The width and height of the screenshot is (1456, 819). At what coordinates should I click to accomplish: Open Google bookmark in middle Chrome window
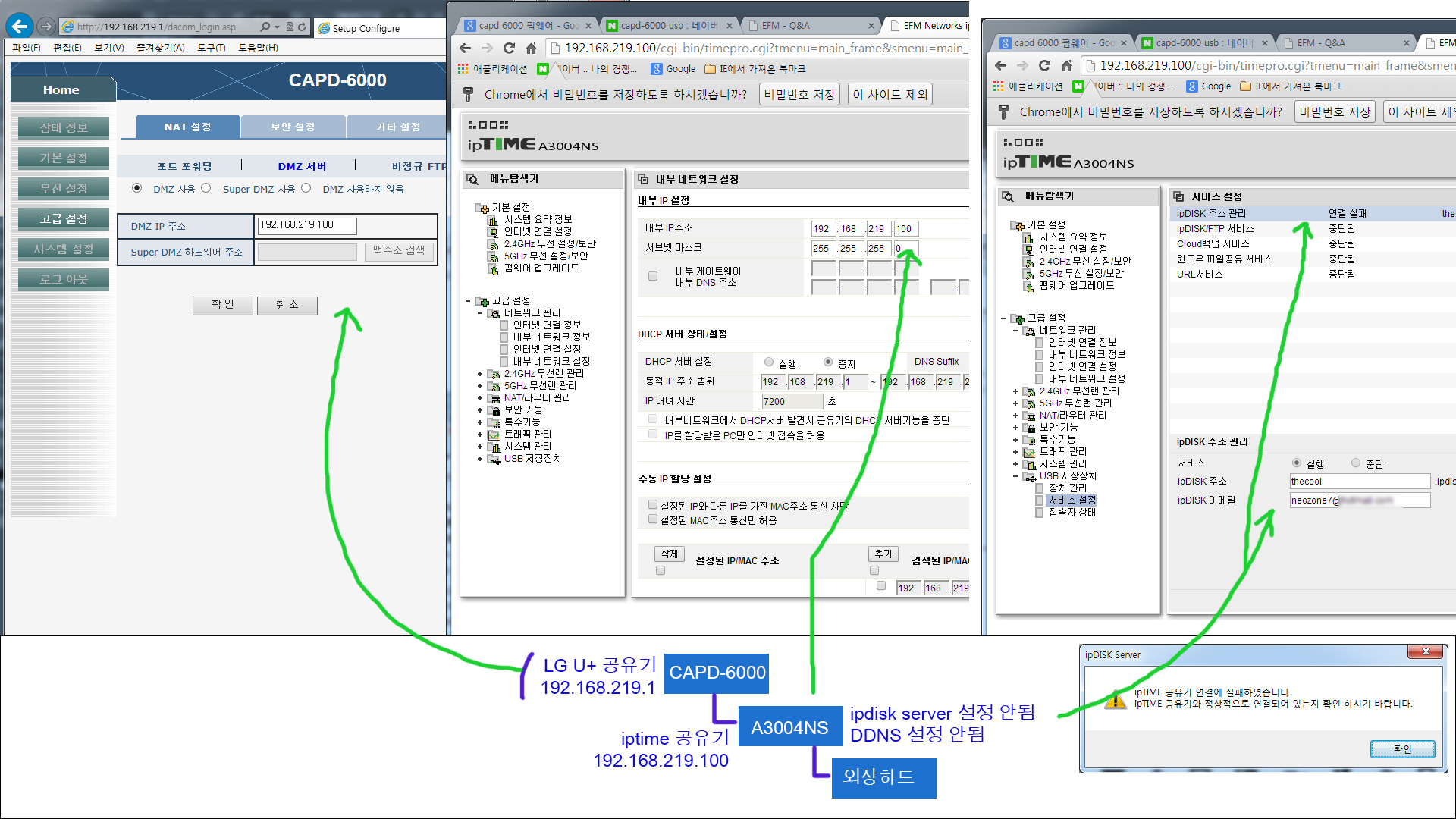point(673,68)
